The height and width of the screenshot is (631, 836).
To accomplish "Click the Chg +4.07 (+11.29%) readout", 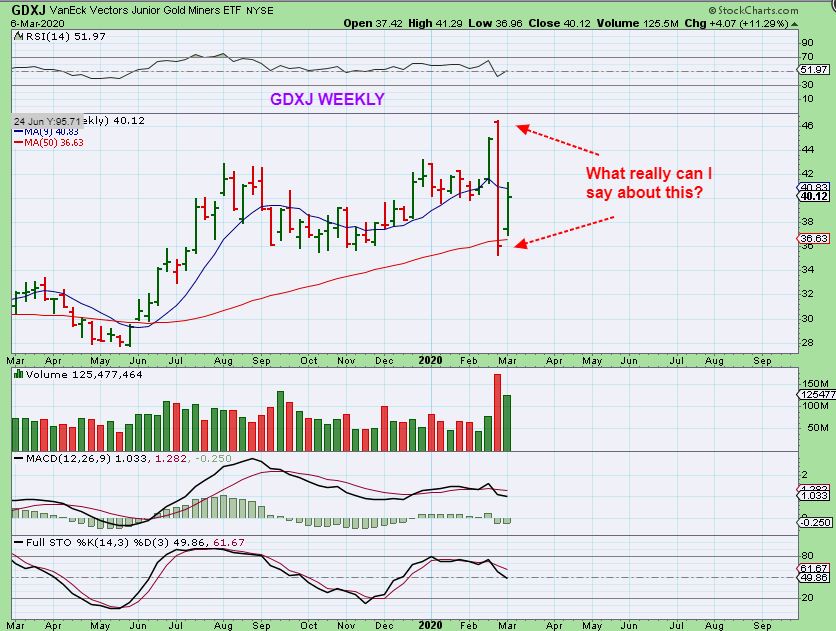I will coord(736,23).
